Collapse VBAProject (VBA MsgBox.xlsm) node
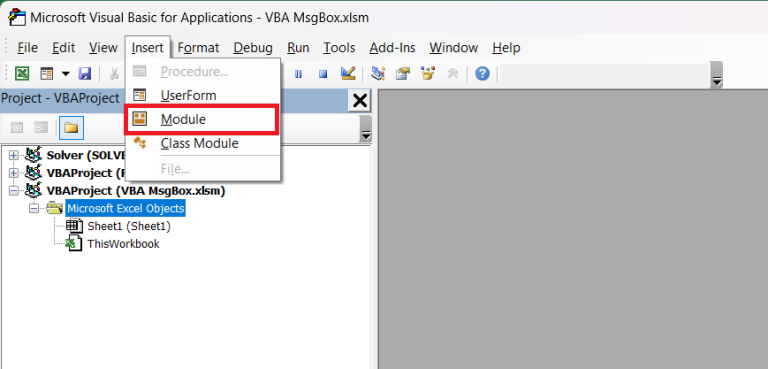Screen dimensions: 768x369 (13, 191)
